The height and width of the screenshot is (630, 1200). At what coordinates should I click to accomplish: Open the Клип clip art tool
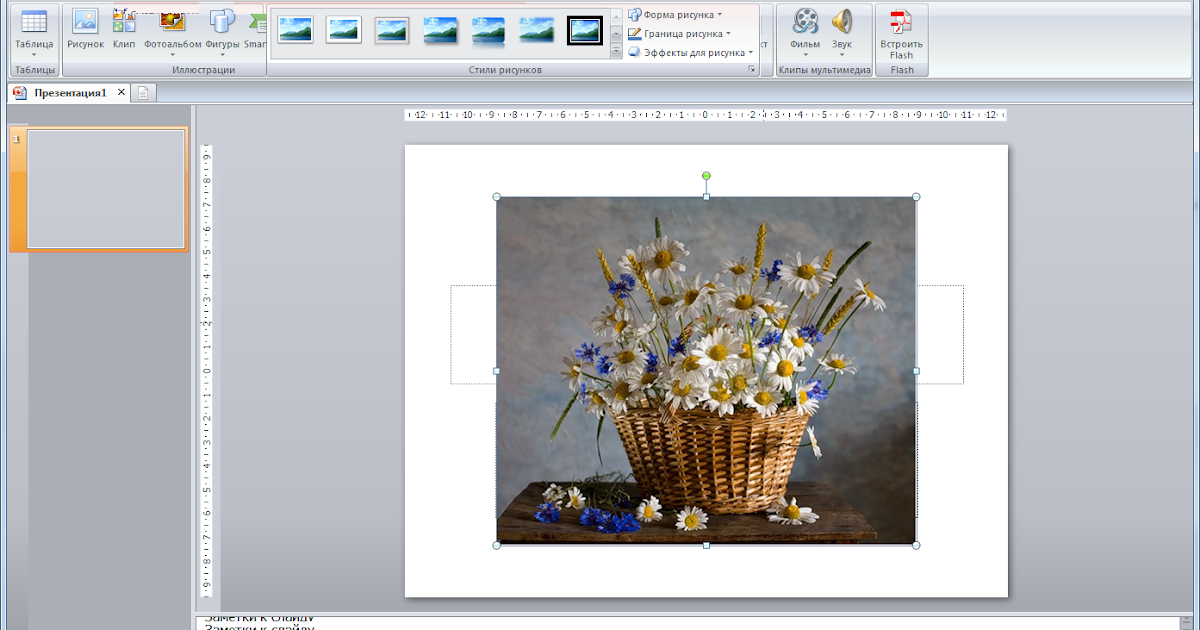click(124, 30)
